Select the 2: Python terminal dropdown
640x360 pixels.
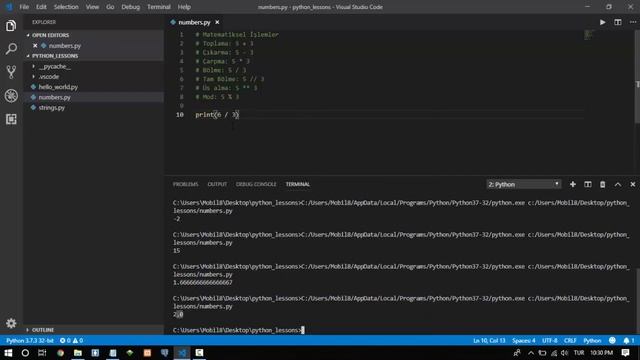tap(523, 184)
